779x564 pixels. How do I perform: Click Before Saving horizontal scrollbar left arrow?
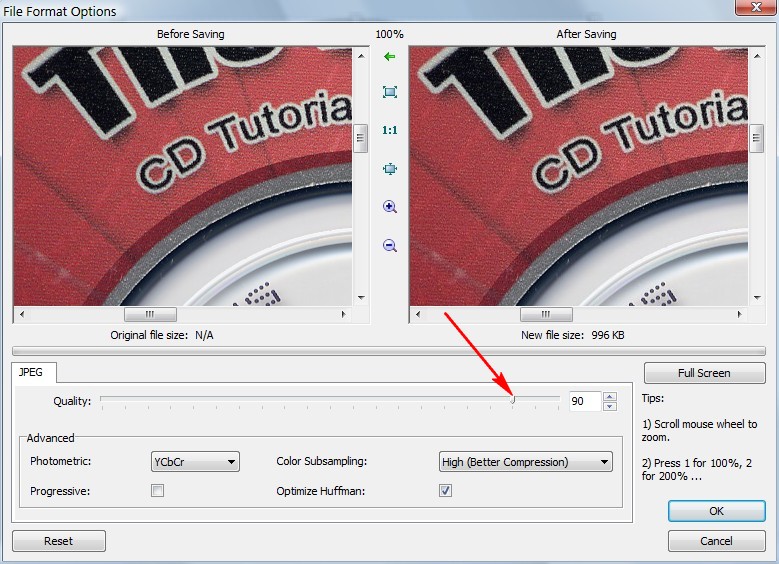click(21, 314)
